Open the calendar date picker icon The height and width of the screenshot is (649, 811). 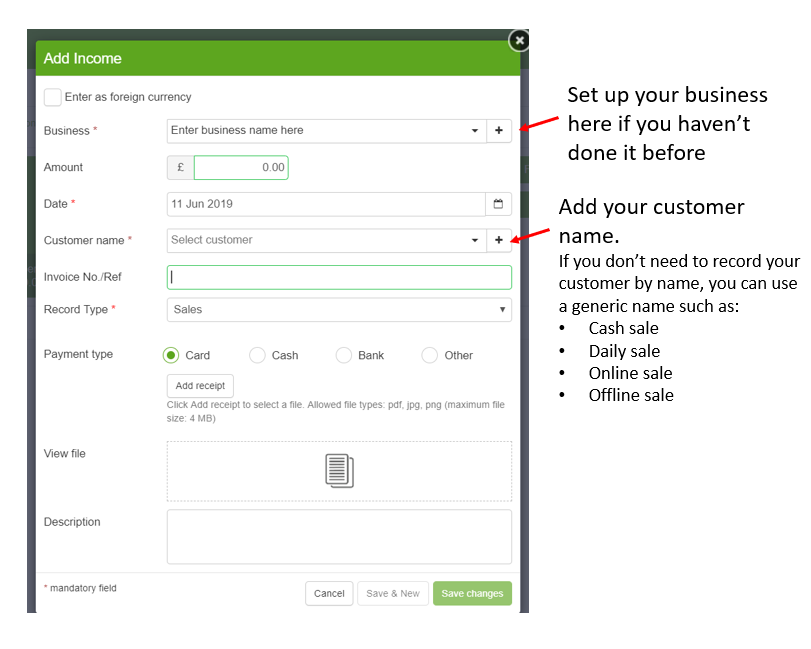(x=498, y=204)
